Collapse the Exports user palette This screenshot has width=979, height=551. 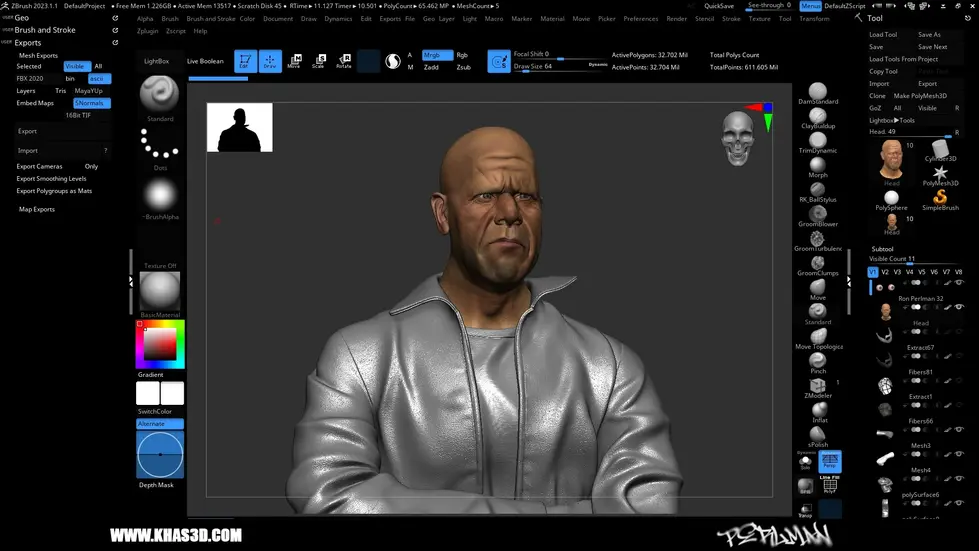click(27, 42)
